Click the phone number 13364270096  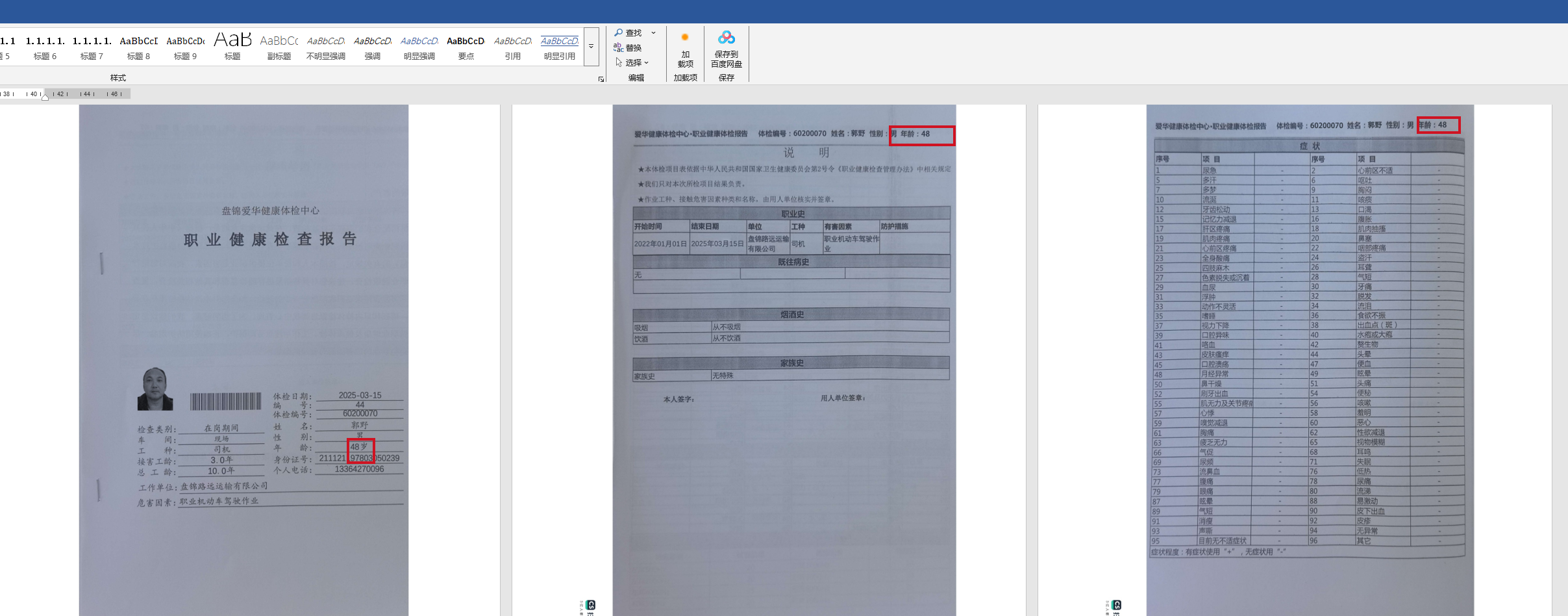359,469
